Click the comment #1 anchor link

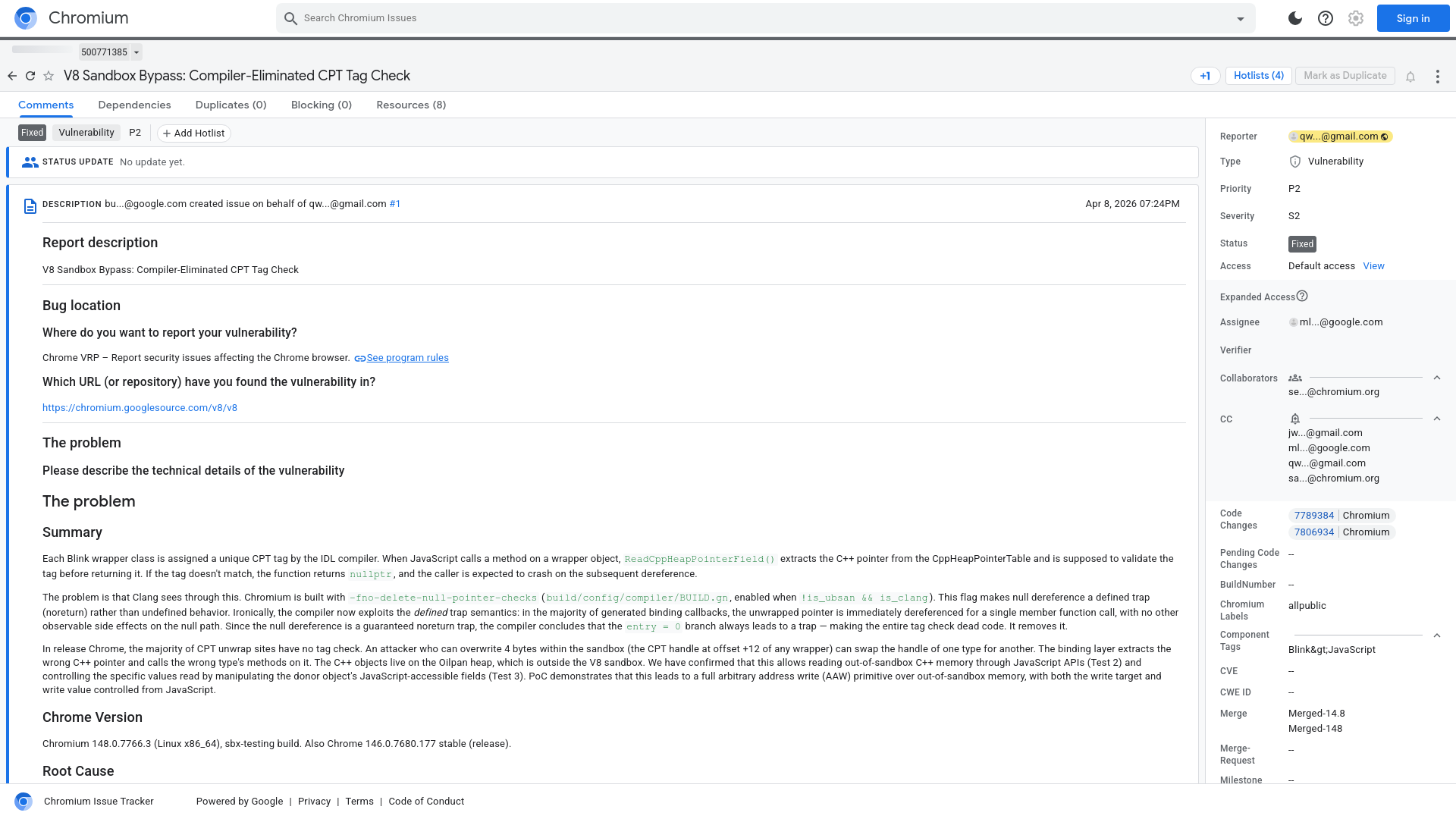[x=394, y=204]
